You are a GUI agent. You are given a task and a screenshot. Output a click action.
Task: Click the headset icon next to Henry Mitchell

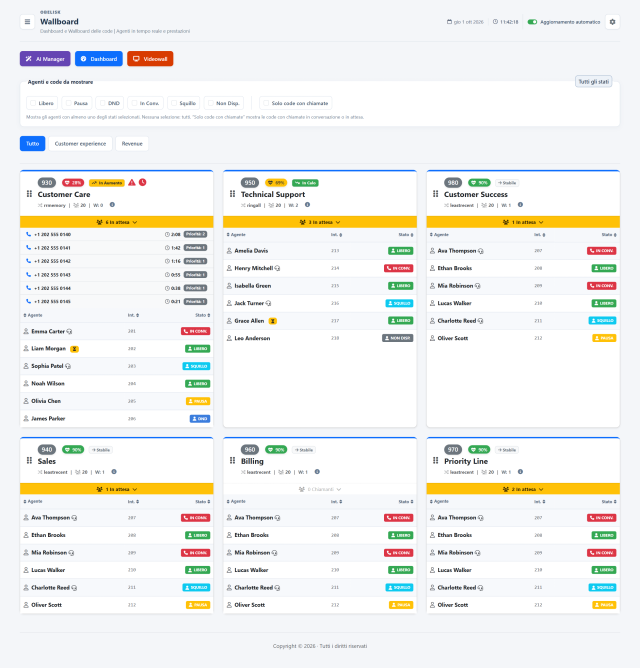tap(277, 268)
